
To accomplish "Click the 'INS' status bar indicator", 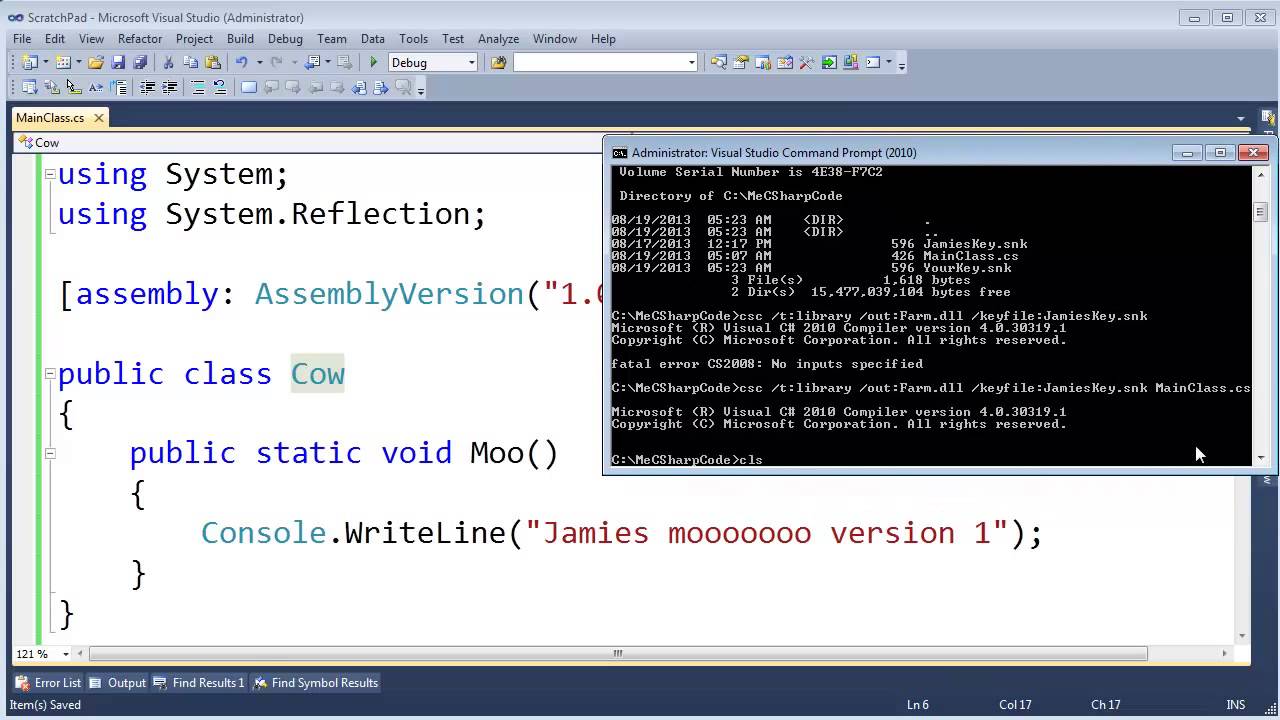I will 1236,705.
